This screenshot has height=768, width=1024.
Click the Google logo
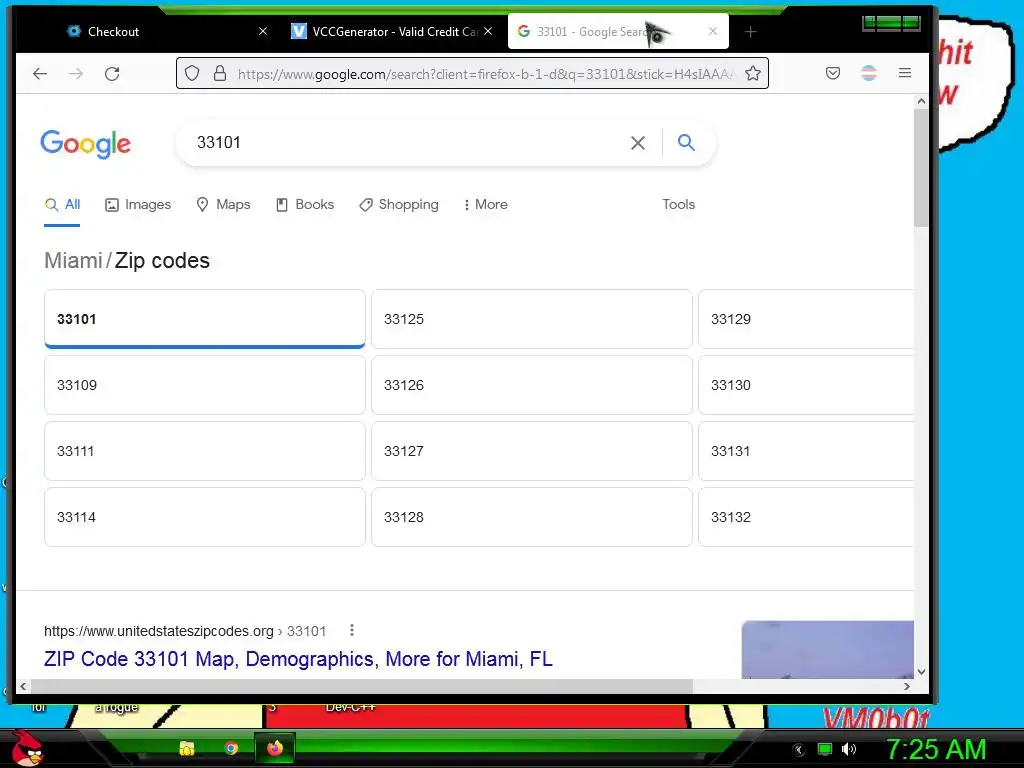86,144
